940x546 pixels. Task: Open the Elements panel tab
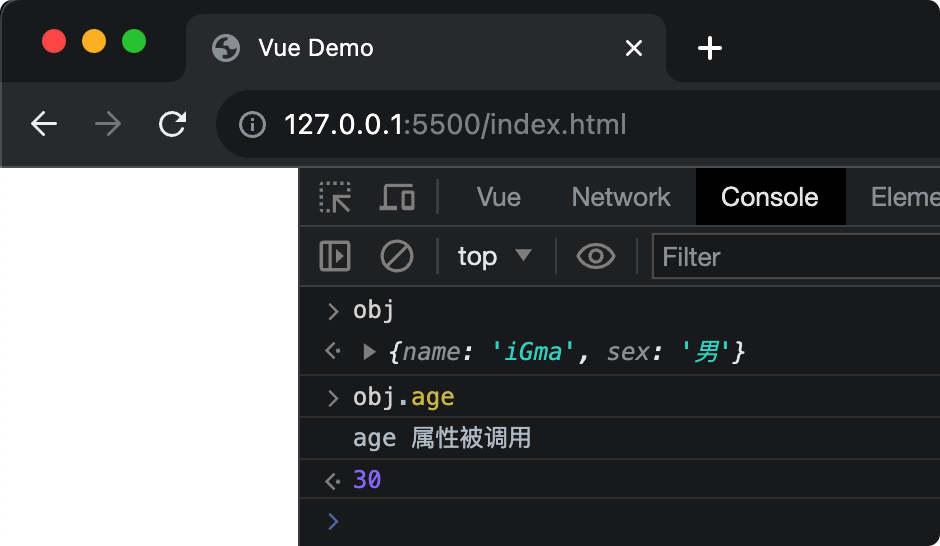[x=903, y=197]
